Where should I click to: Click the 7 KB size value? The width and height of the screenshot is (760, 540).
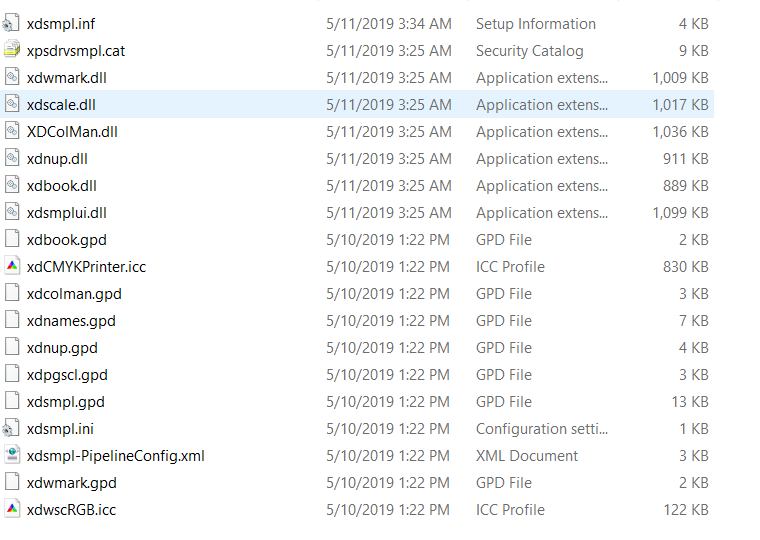click(694, 321)
